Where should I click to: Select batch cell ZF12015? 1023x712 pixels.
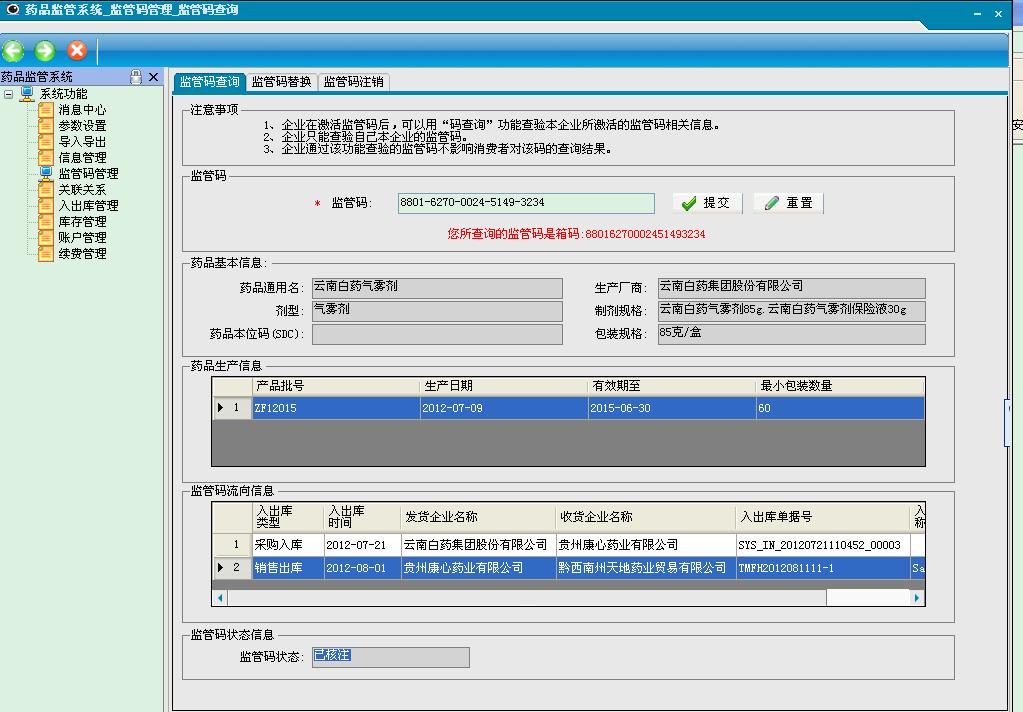335,408
